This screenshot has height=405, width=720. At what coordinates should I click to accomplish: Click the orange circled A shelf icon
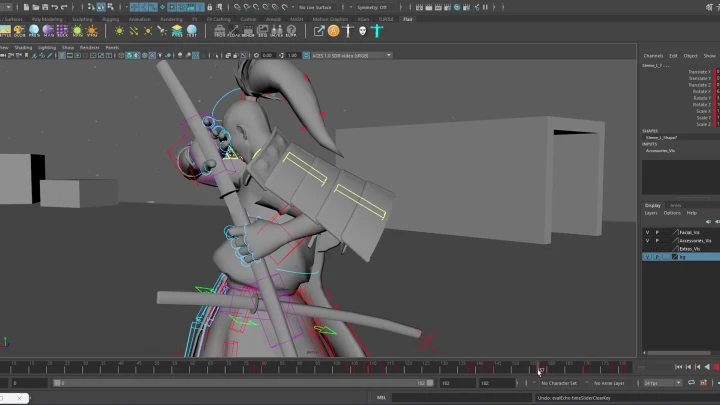[333, 31]
